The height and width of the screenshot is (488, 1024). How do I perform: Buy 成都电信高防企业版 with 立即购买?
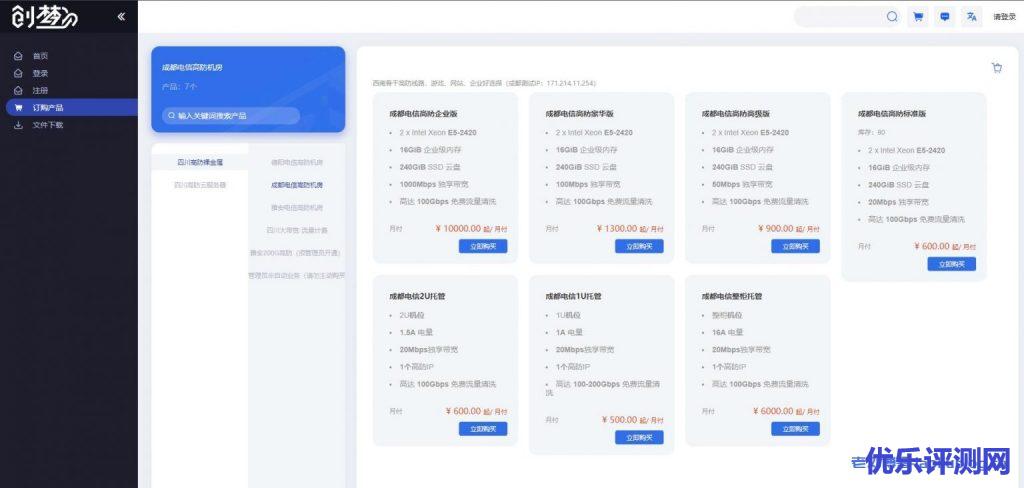pos(483,246)
